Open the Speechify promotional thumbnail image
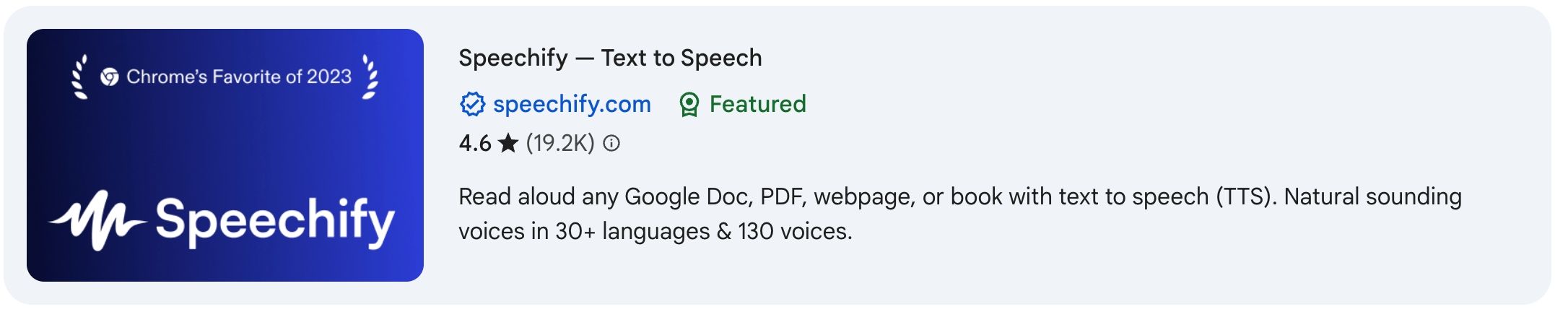The image size is (1568, 312). [225, 155]
